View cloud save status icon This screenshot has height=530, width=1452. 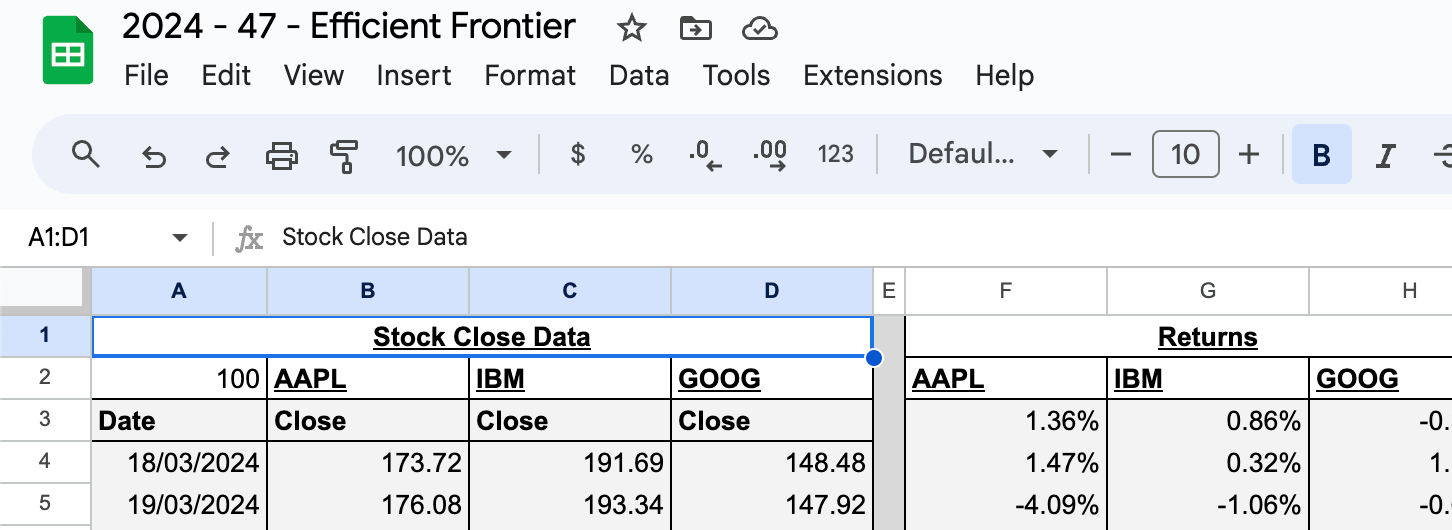760,29
